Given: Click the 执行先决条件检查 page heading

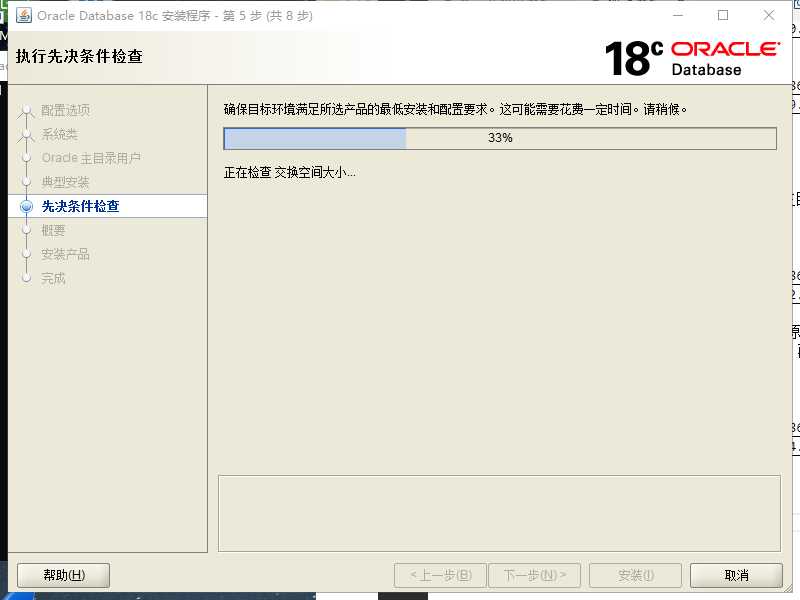Looking at the screenshot, I should pos(79,56).
